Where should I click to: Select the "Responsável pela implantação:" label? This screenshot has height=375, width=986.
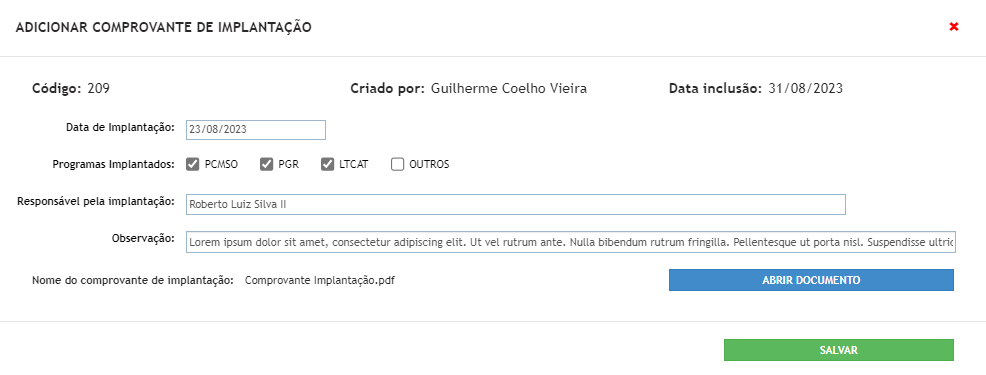point(96,201)
